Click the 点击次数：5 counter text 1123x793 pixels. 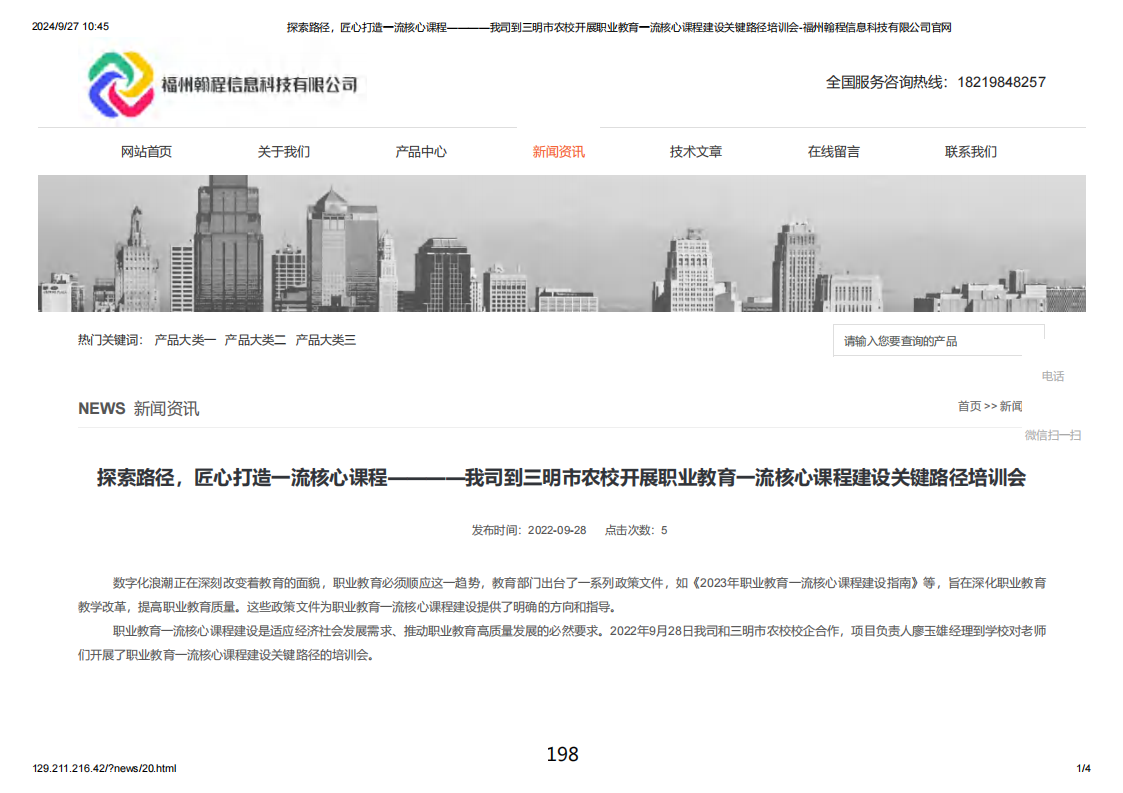(636, 530)
